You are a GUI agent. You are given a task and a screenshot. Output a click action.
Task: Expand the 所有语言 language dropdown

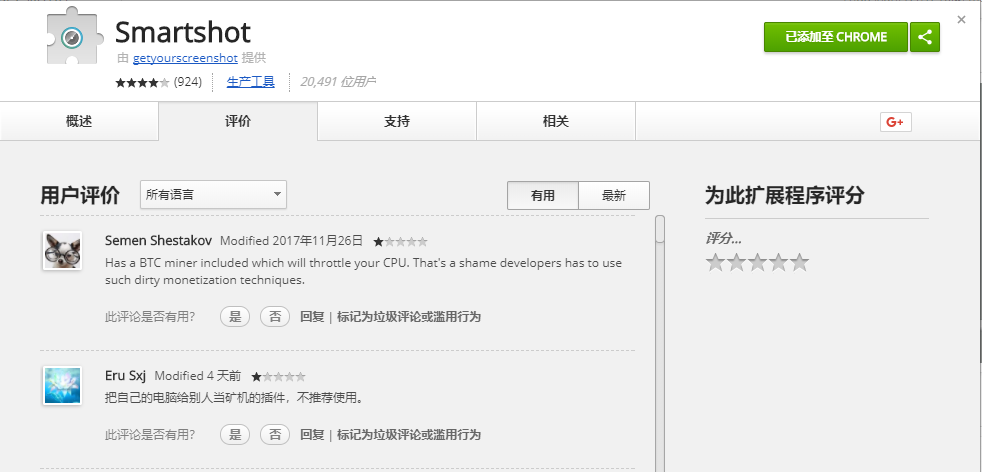point(214,195)
